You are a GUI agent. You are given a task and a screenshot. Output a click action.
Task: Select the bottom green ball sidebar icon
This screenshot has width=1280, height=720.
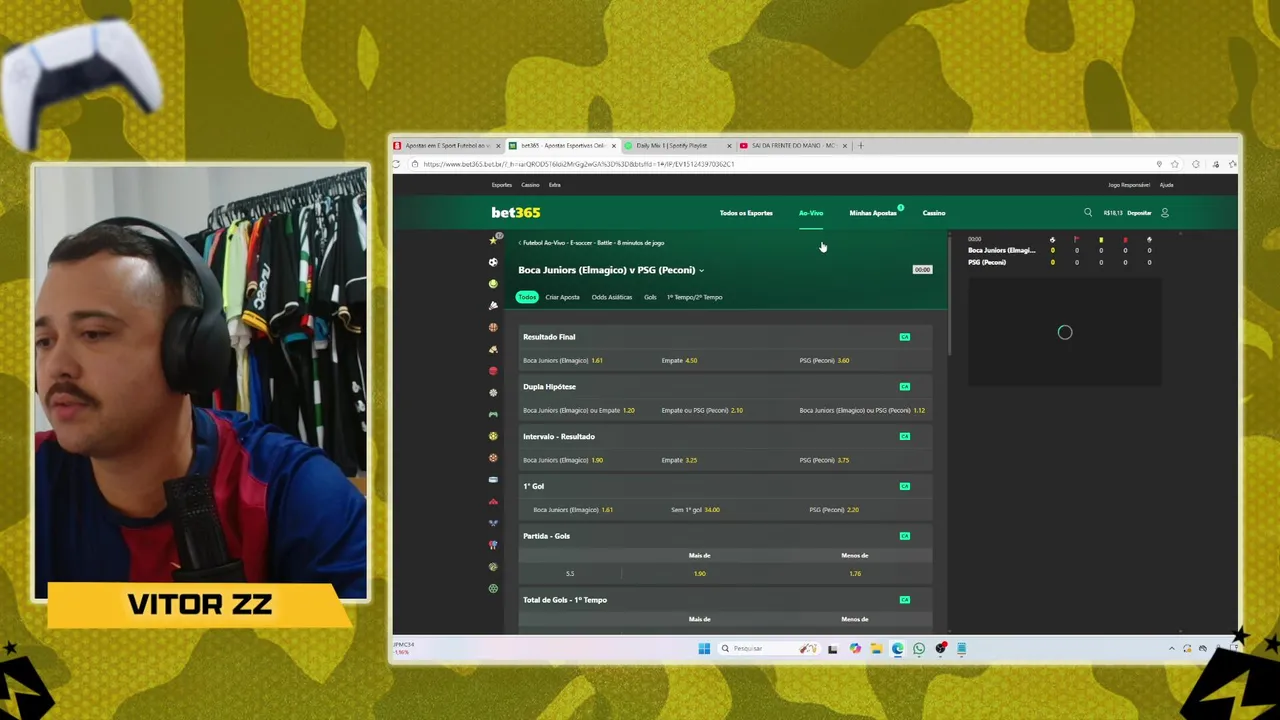click(x=493, y=589)
